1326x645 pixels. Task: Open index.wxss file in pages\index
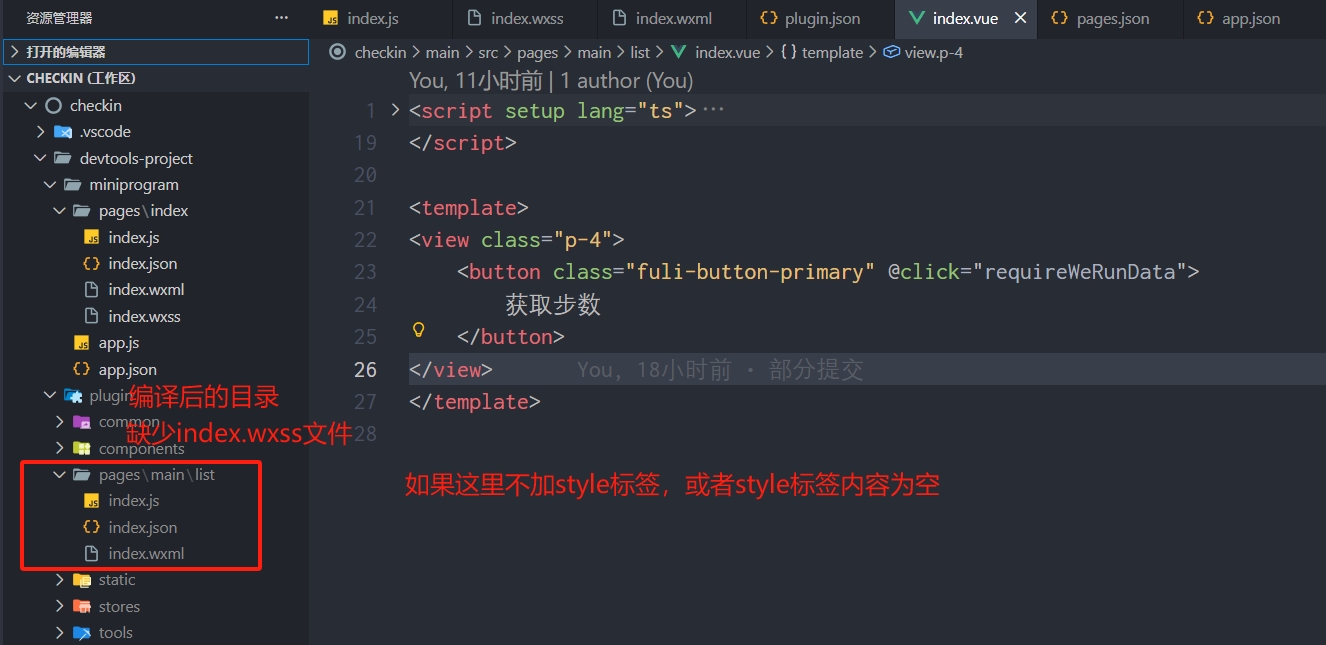click(144, 316)
